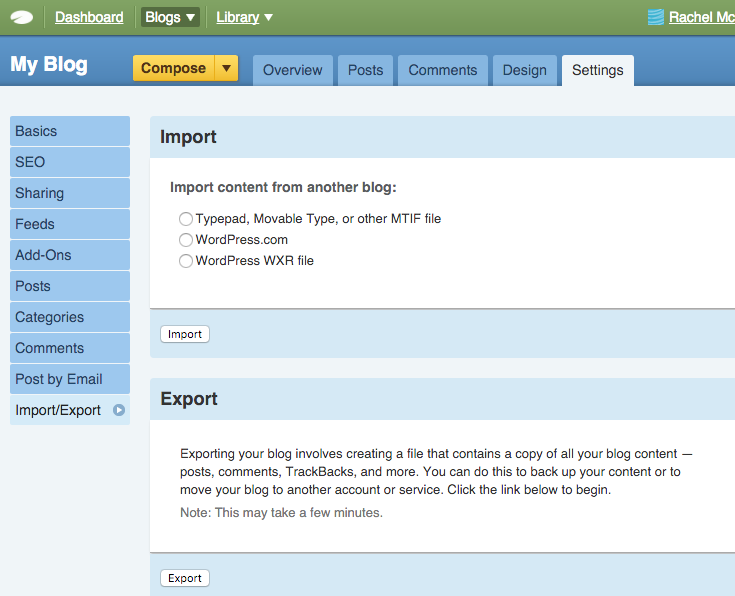Open Posts settings in the sidebar
Screen dimensions: 735x596
pyautogui.click(x=70, y=286)
